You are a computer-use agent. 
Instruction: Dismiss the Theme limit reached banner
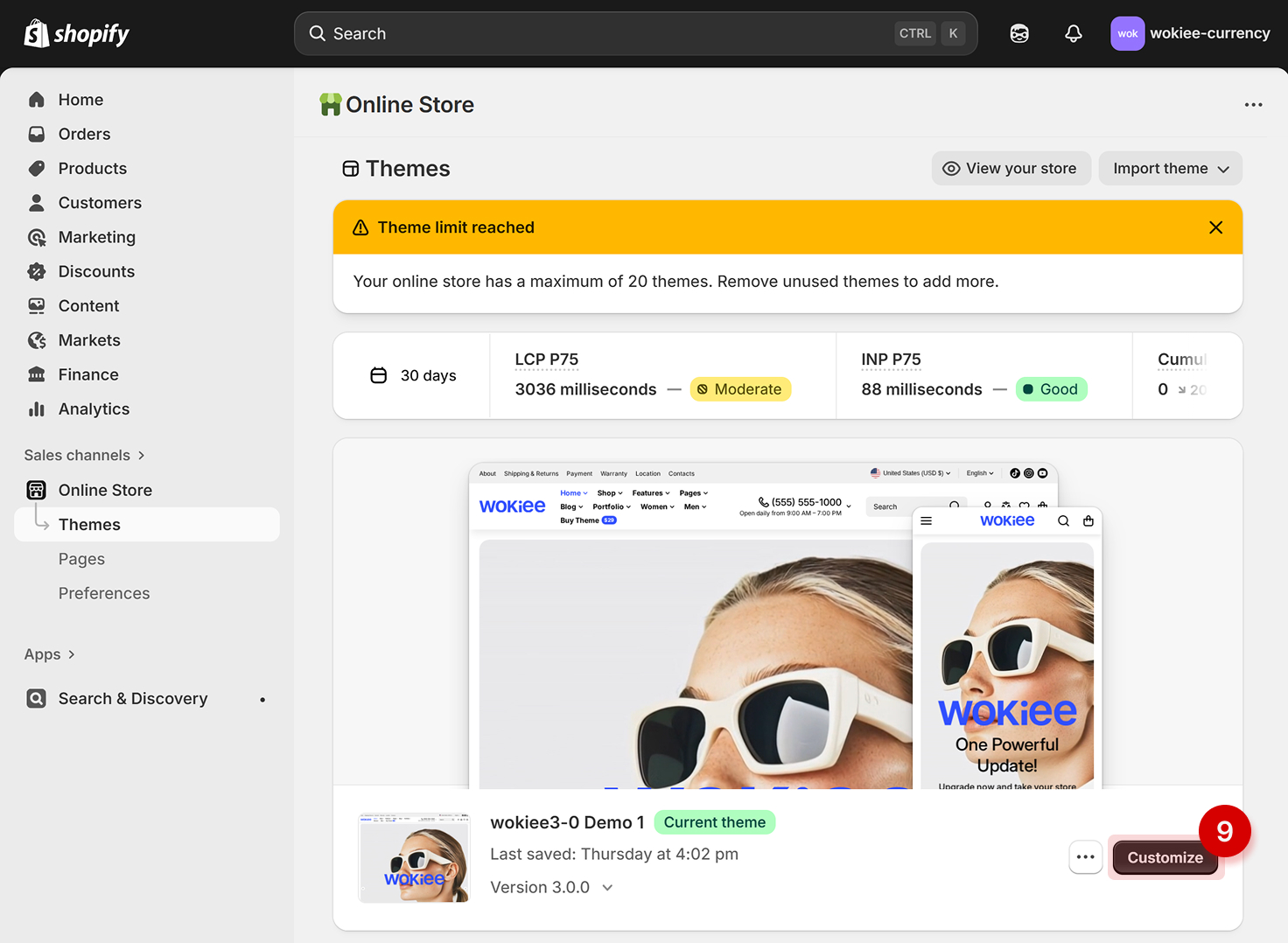tap(1215, 227)
